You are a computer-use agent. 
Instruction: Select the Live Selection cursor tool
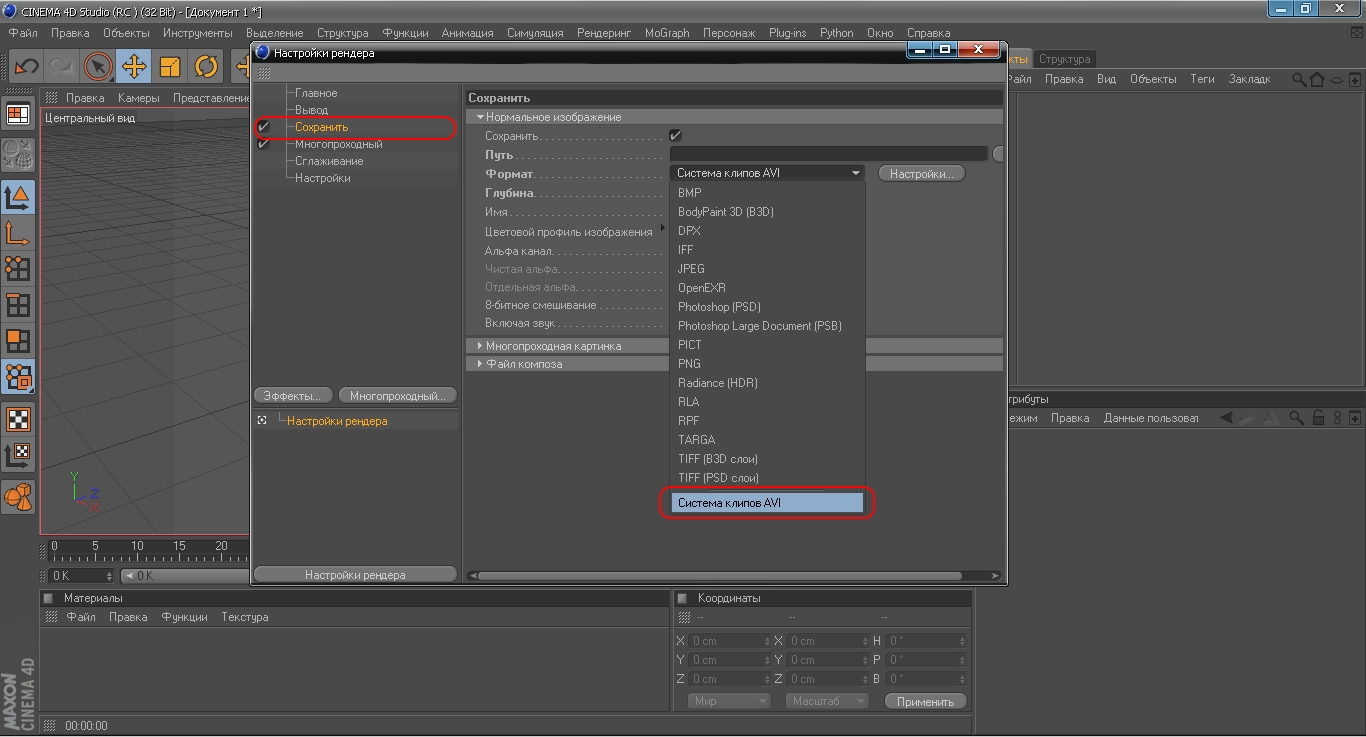pos(98,67)
